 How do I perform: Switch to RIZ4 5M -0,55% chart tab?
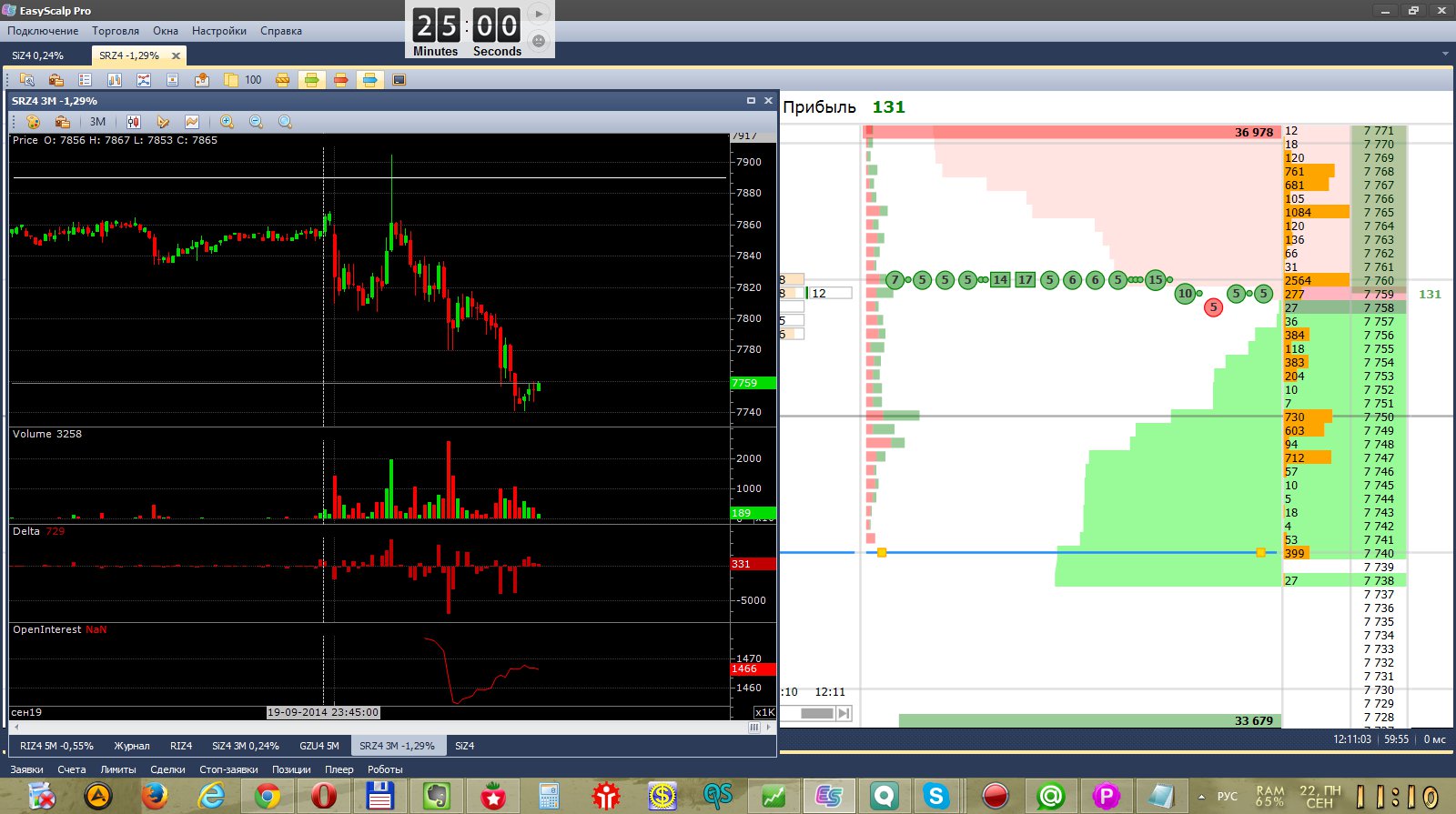click(57, 746)
